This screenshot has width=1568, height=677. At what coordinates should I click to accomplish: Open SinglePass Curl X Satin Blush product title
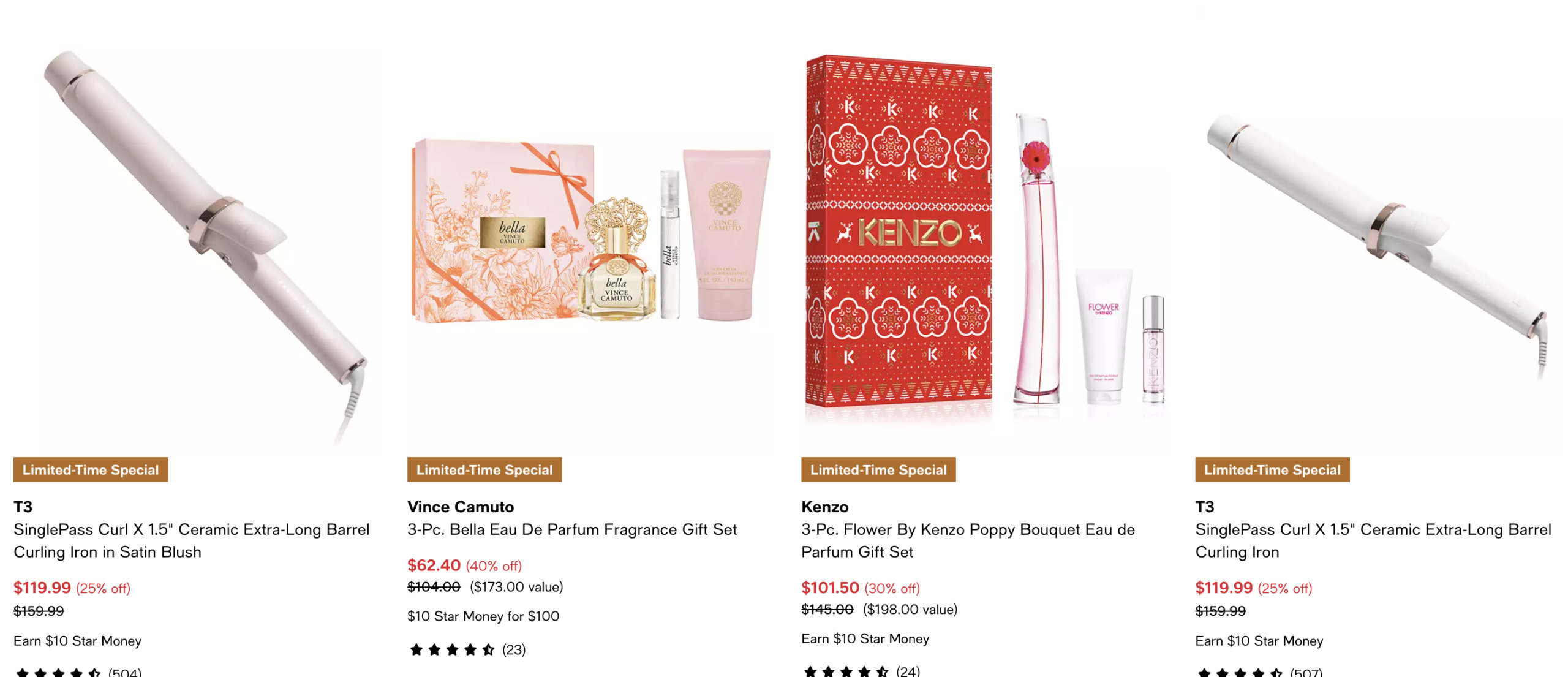(191, 540)
